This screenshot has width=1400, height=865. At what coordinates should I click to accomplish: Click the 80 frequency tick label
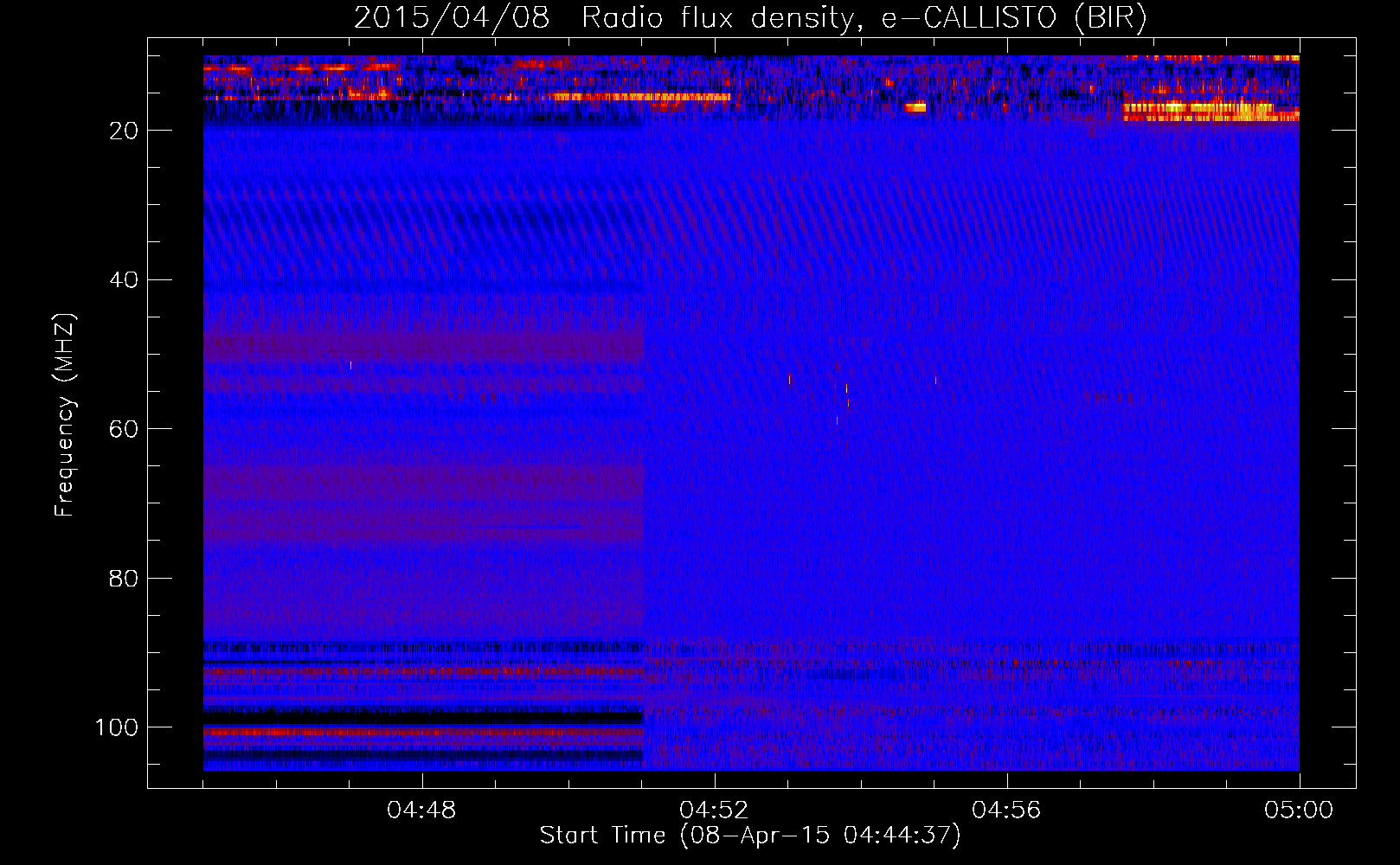coord(124,578)
